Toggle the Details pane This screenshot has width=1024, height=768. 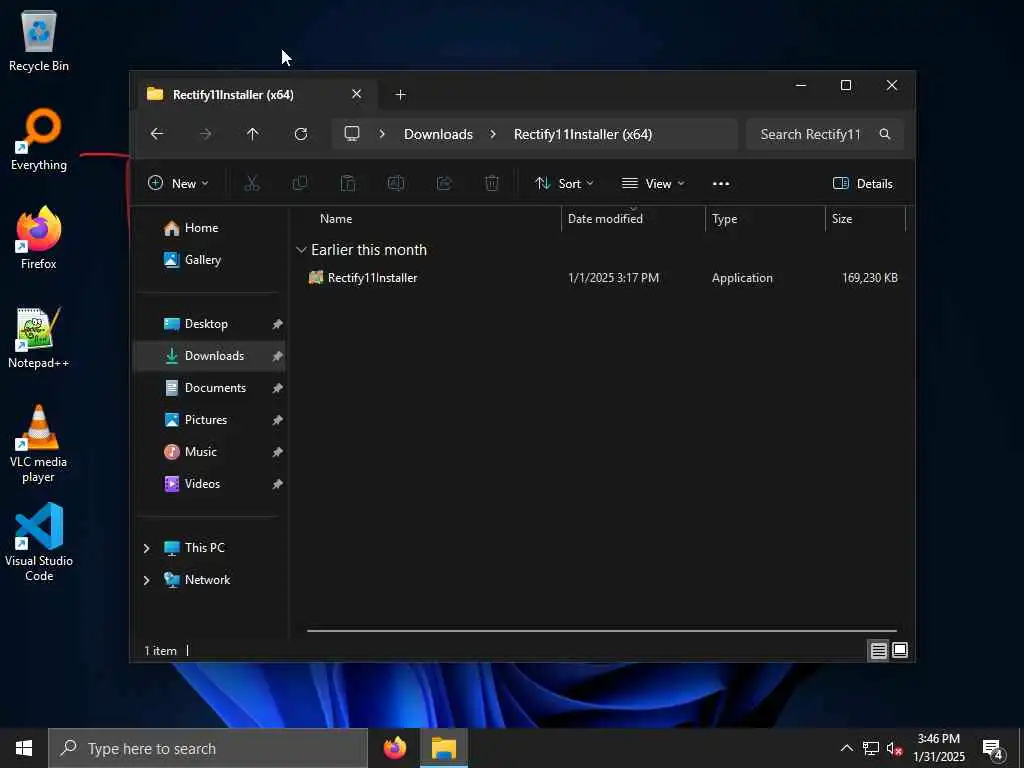click(x=863, y=184)
